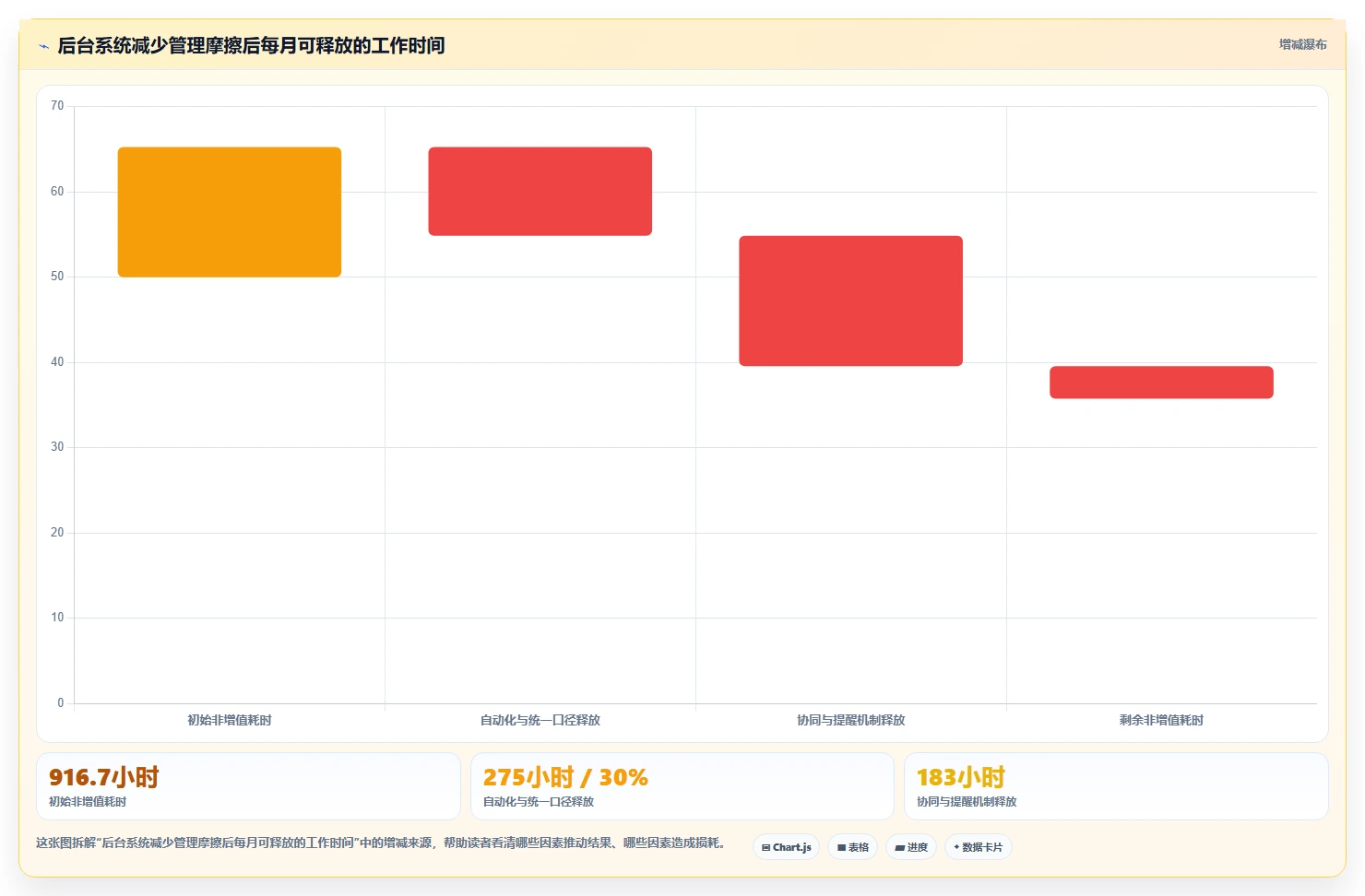Viewport: 1365px width, 896px height.
Task: Click the y-axis value 50
Action: click(57, 277)
